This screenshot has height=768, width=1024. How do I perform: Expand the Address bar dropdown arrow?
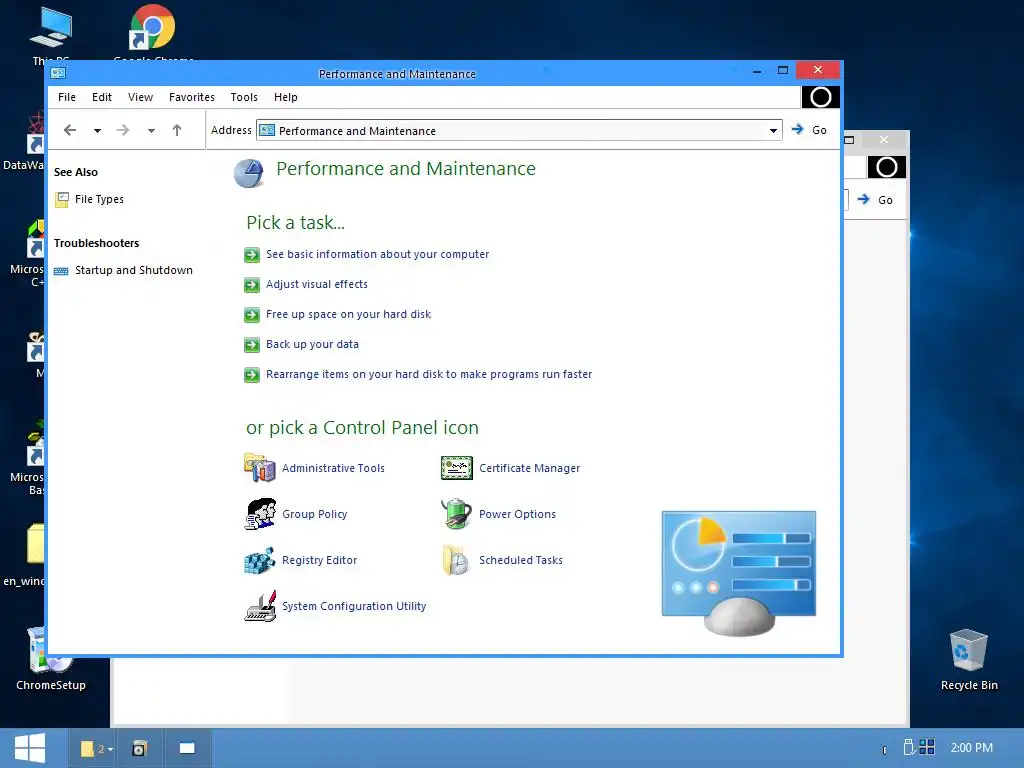(x=773, y=131)
